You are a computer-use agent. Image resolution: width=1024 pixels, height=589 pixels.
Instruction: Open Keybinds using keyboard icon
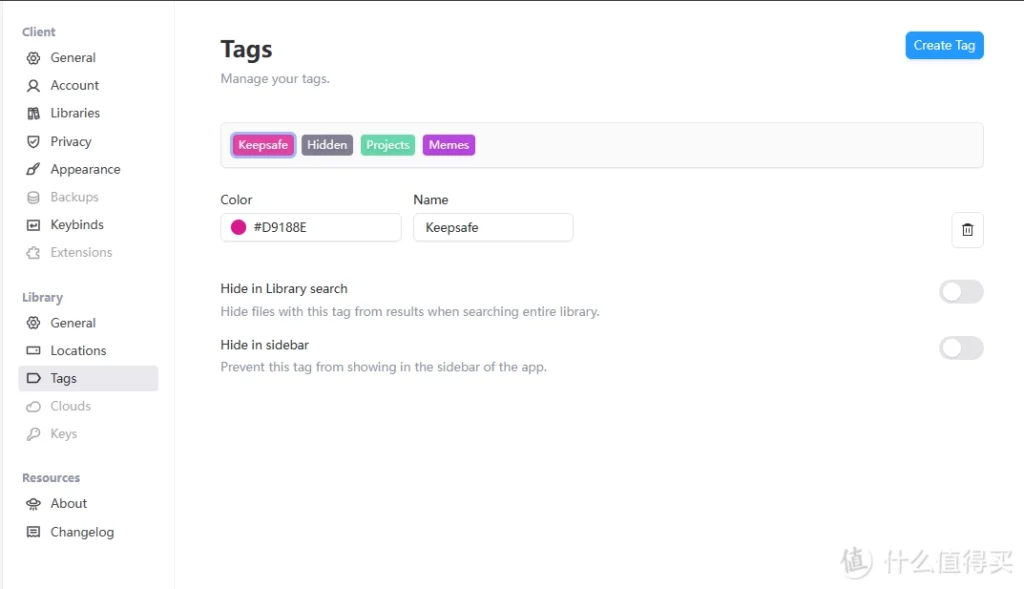click(x=33, y=226)
